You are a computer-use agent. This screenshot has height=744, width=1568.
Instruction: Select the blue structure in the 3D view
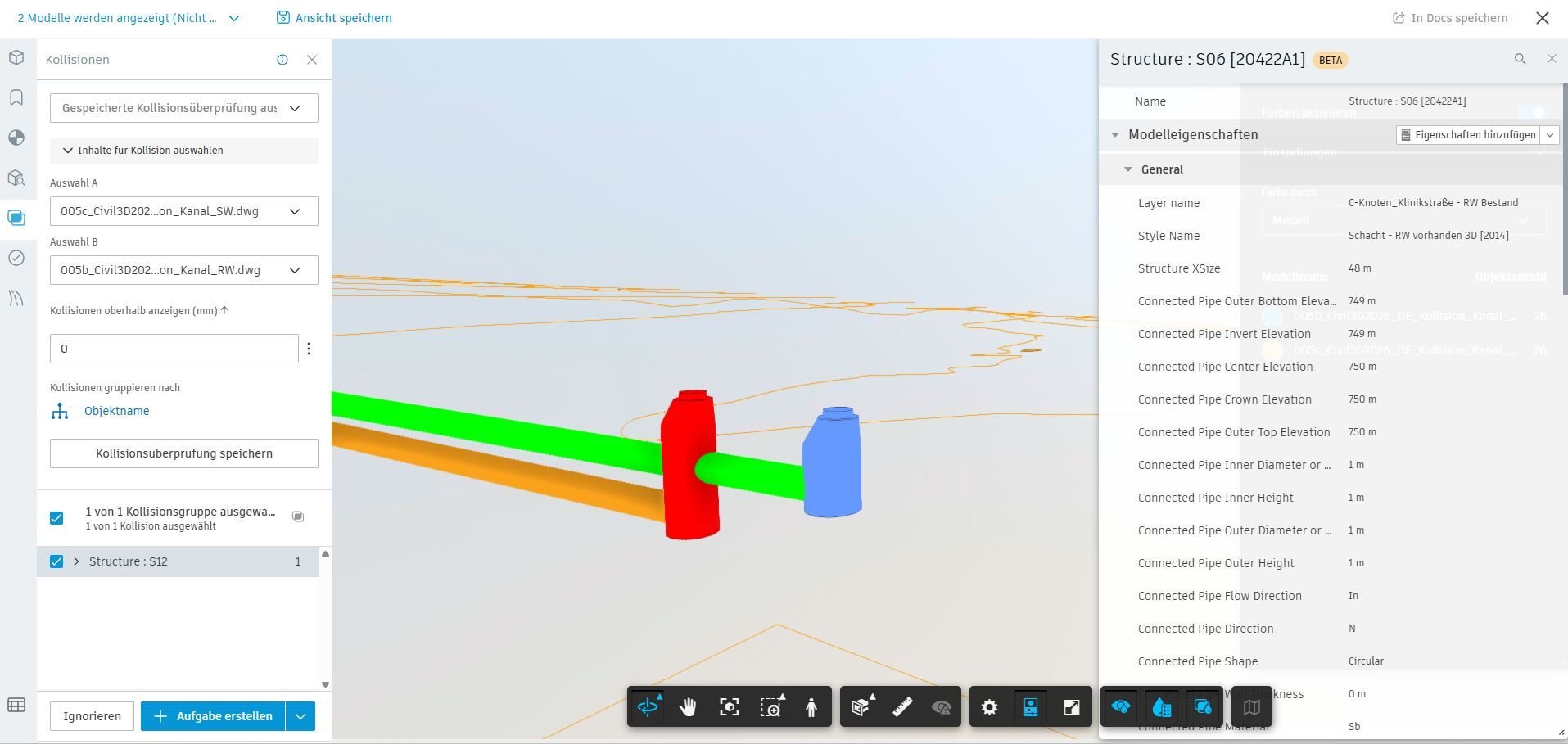point(833,462)
